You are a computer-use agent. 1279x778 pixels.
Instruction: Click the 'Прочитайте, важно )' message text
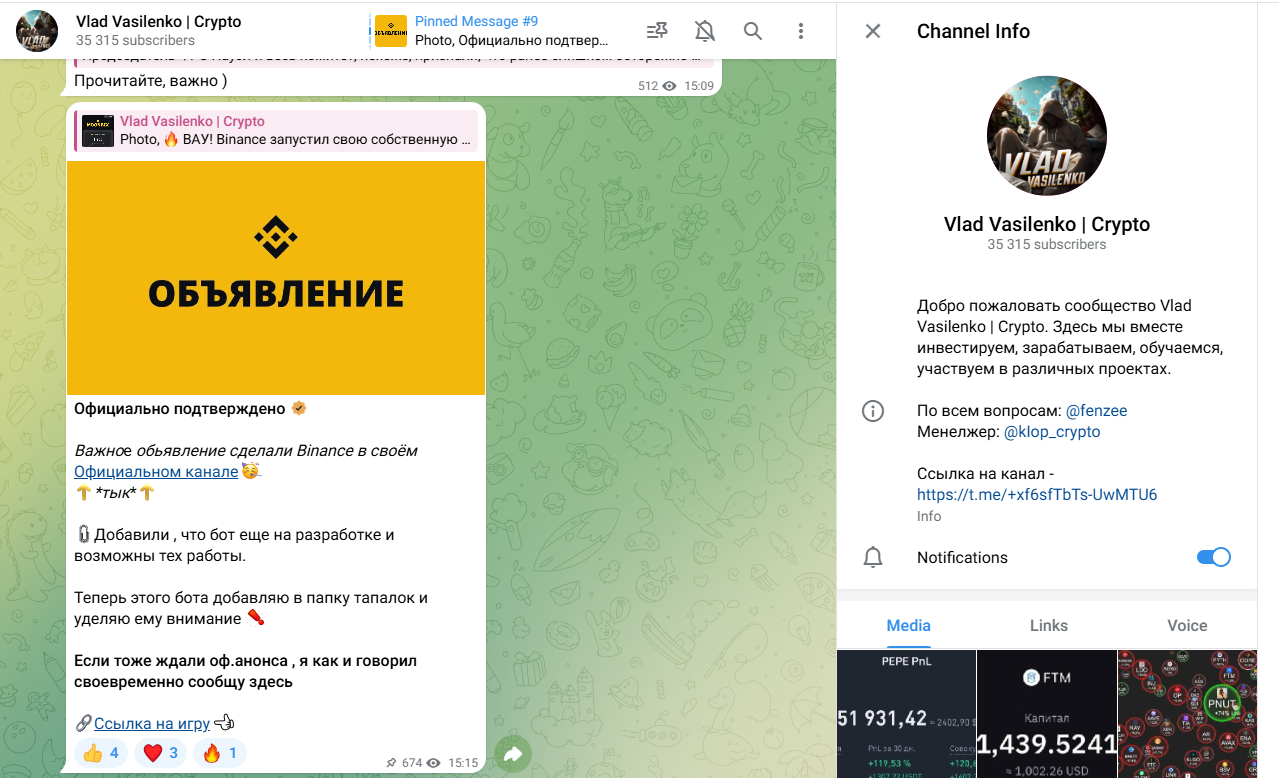coord(151,80)
